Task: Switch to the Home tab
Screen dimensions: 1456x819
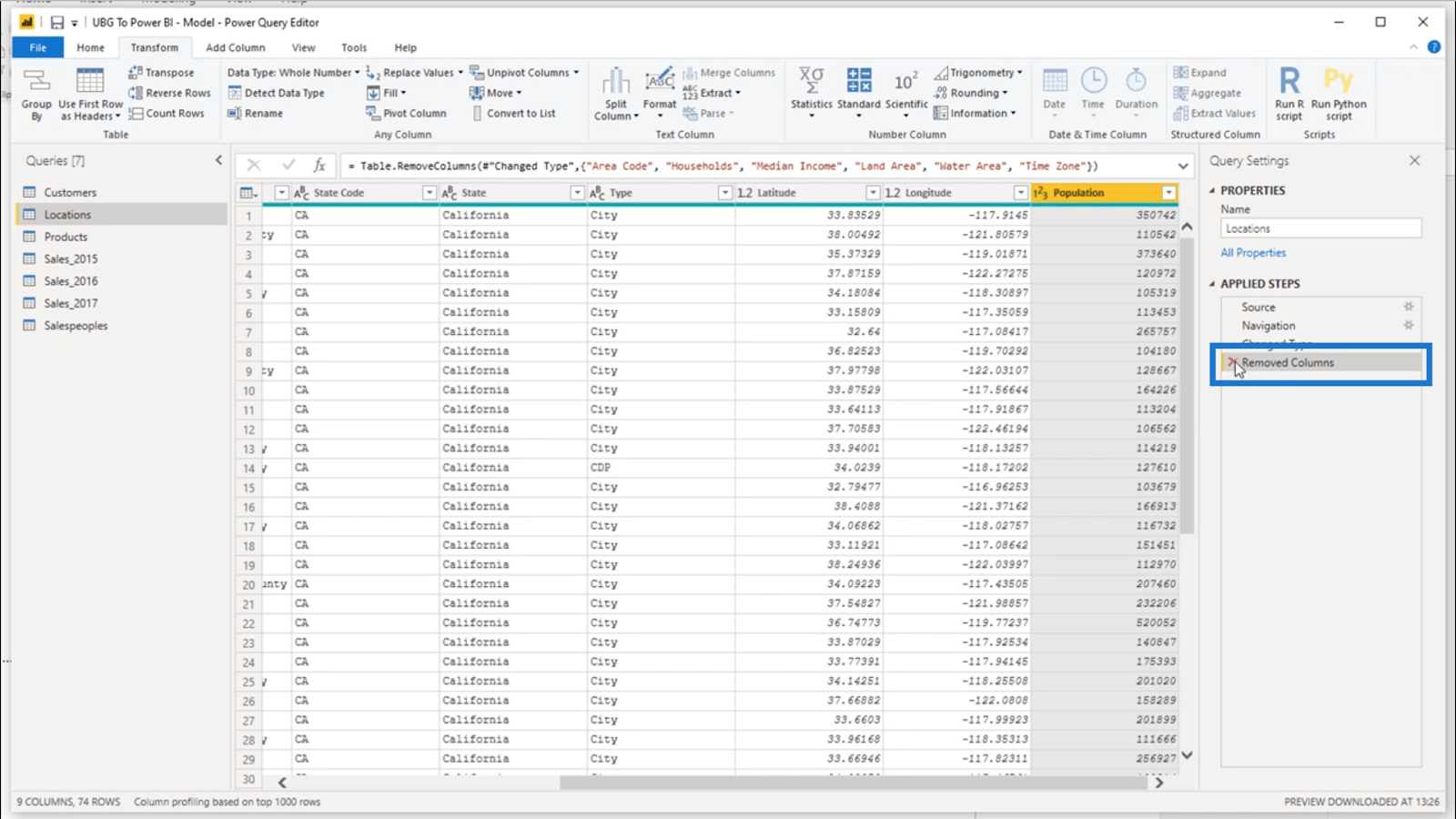Action: click(x=90, y=47)
